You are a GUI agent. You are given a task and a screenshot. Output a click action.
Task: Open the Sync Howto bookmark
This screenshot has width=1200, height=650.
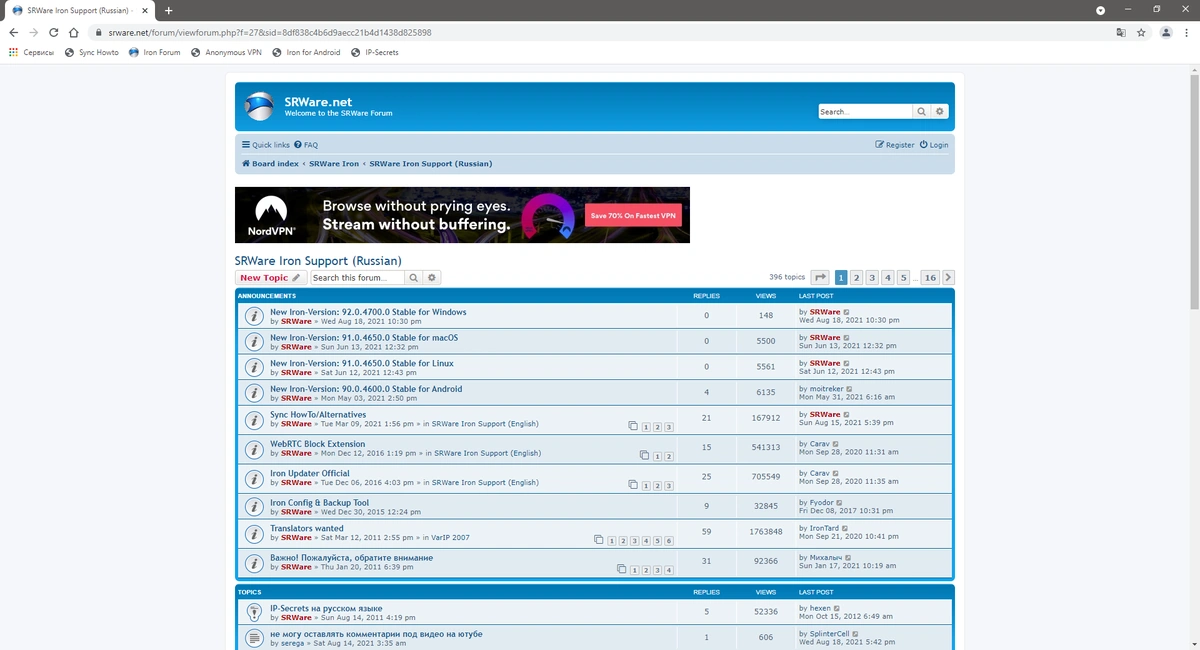point(91,52)
